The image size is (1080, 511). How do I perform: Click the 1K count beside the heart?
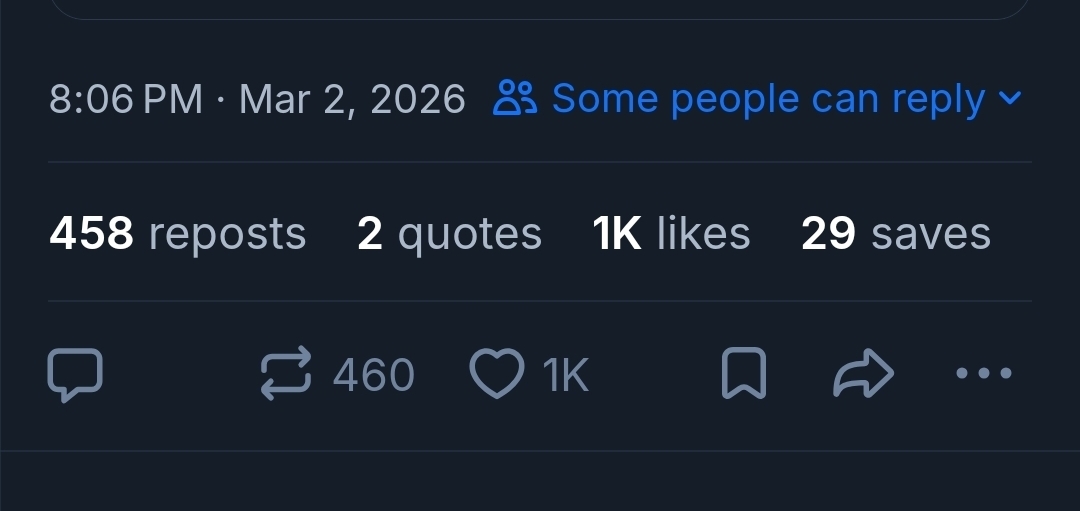coord(566,375)
